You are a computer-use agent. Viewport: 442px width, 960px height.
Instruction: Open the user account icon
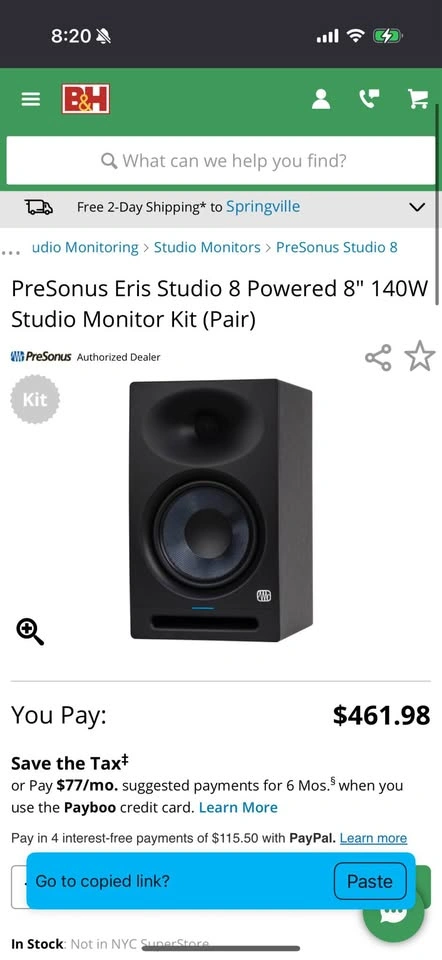click(x=321, y=99)
